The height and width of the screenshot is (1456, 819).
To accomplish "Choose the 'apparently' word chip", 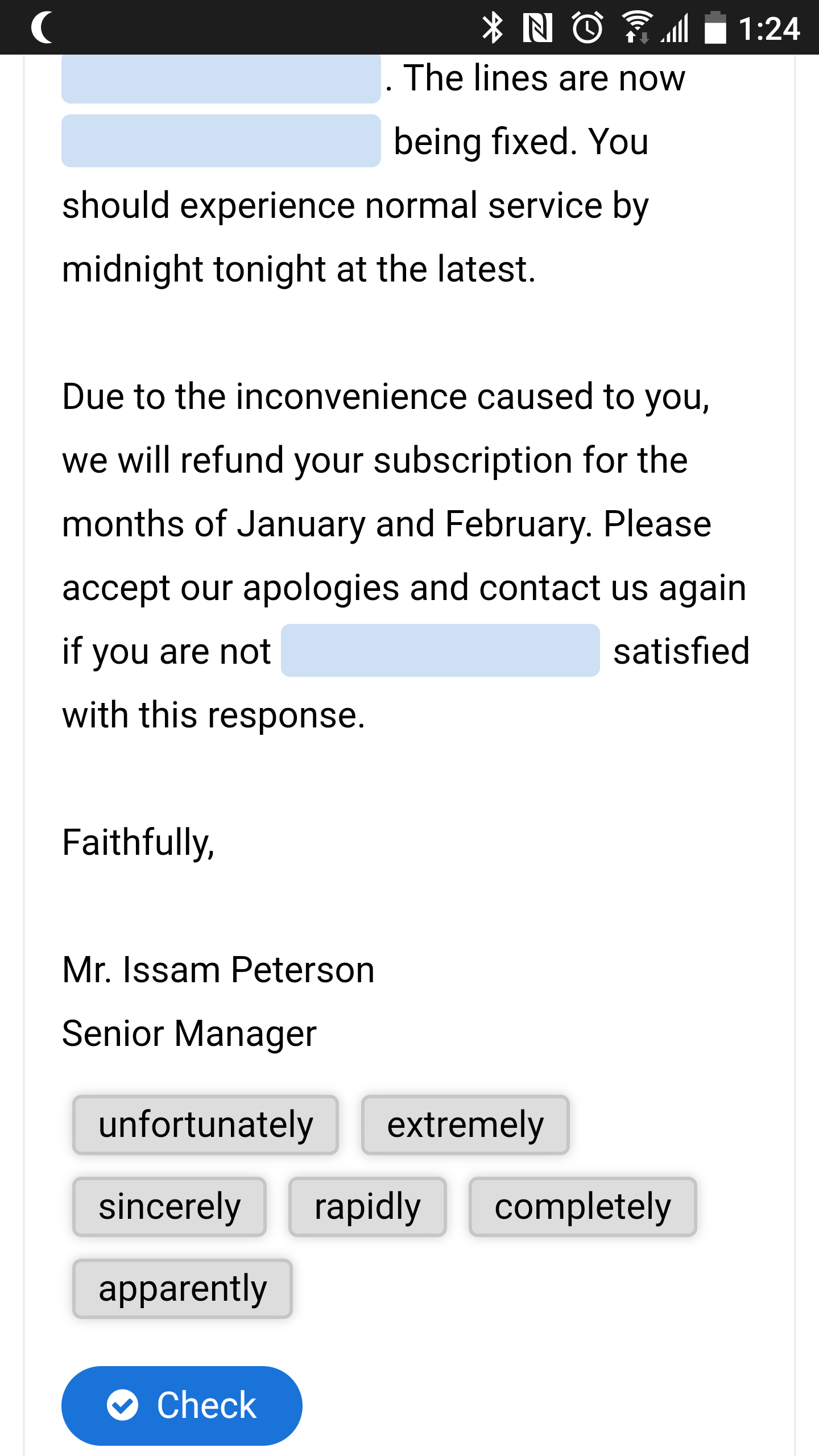I will click(x=183, y=1289).
